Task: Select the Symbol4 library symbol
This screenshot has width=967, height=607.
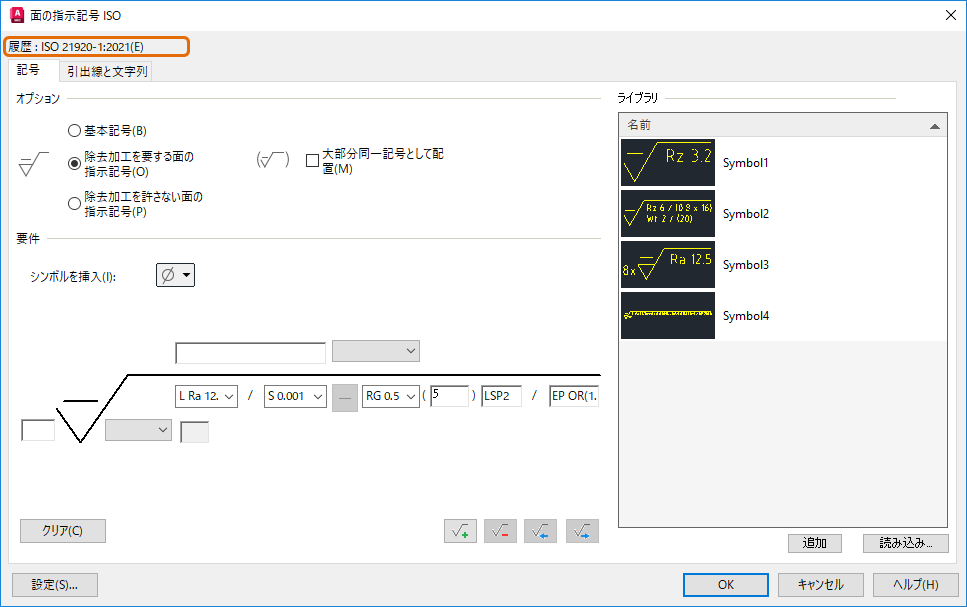Action: pyautogui.click(x=667, y=315)
